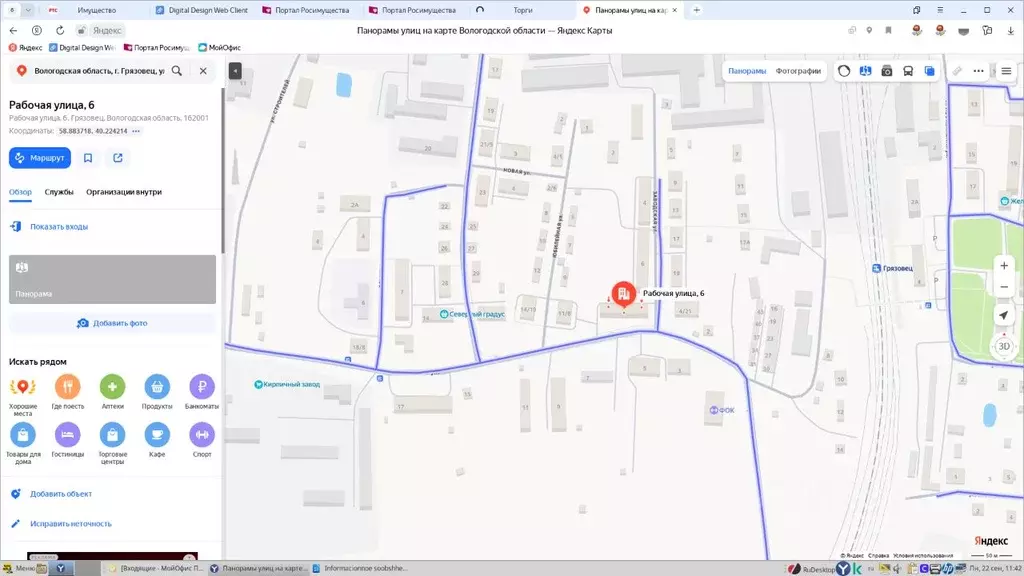Expand coordinates options with three dots

136,131
